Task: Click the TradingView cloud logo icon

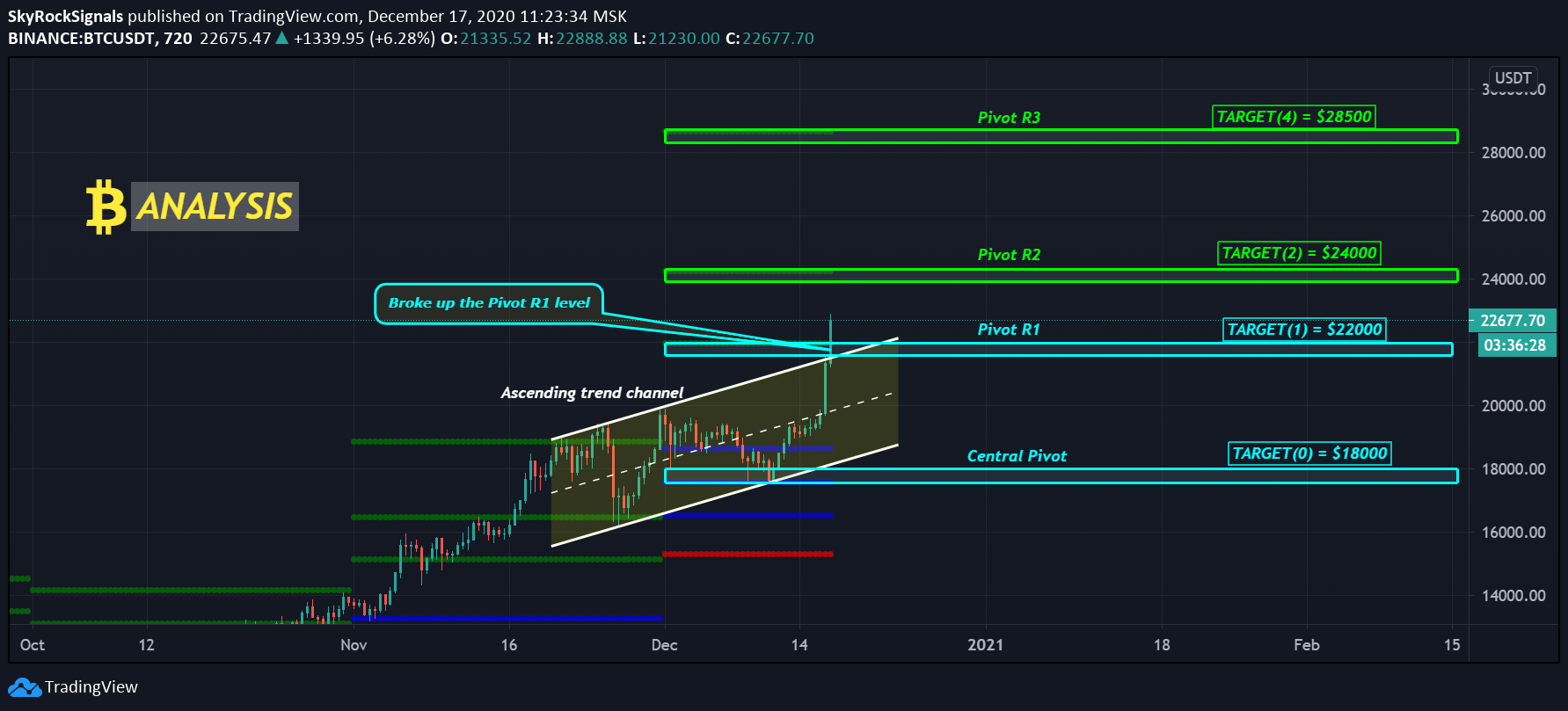Action: (x=25, y=687)
